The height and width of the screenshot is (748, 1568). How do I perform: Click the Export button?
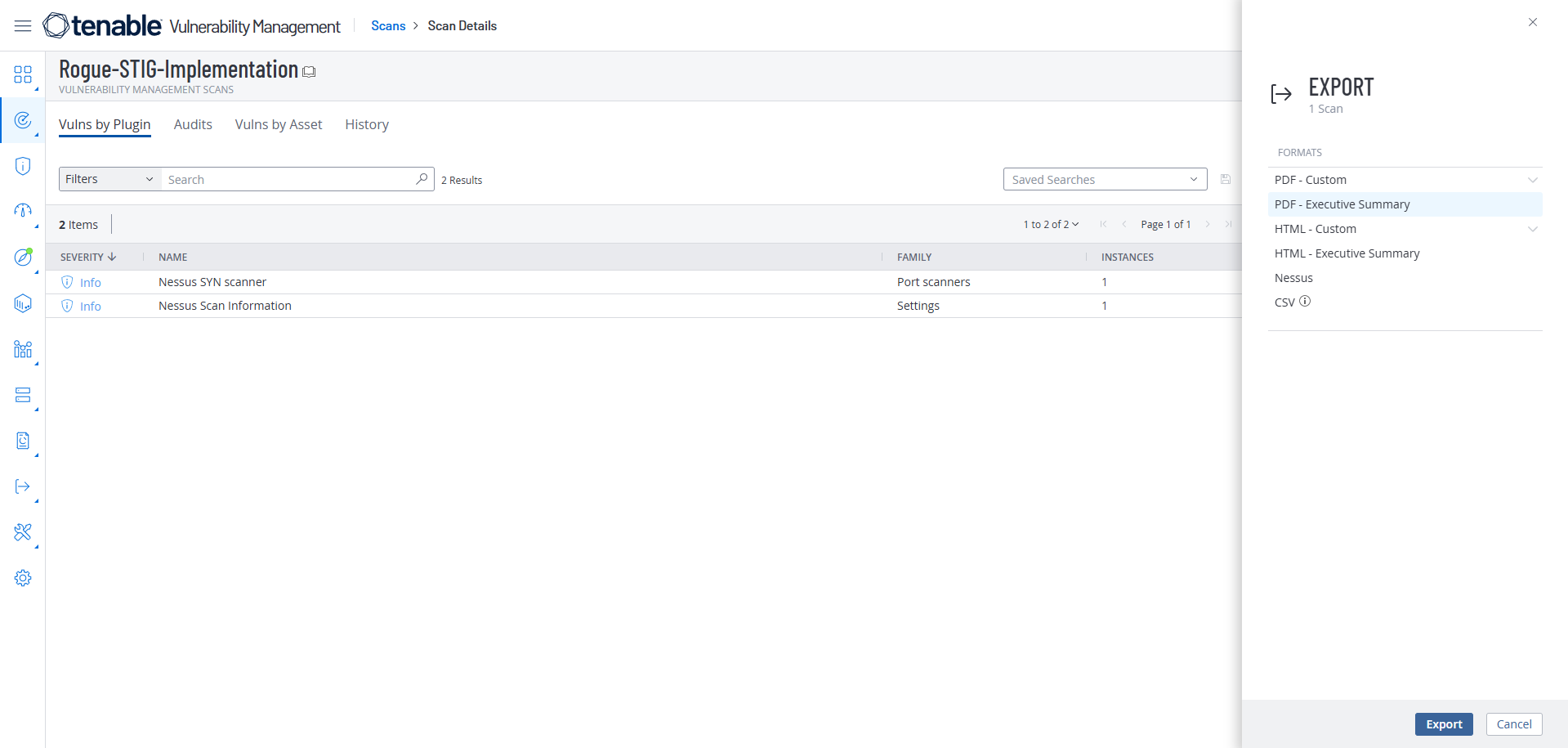click(1443, 724)
